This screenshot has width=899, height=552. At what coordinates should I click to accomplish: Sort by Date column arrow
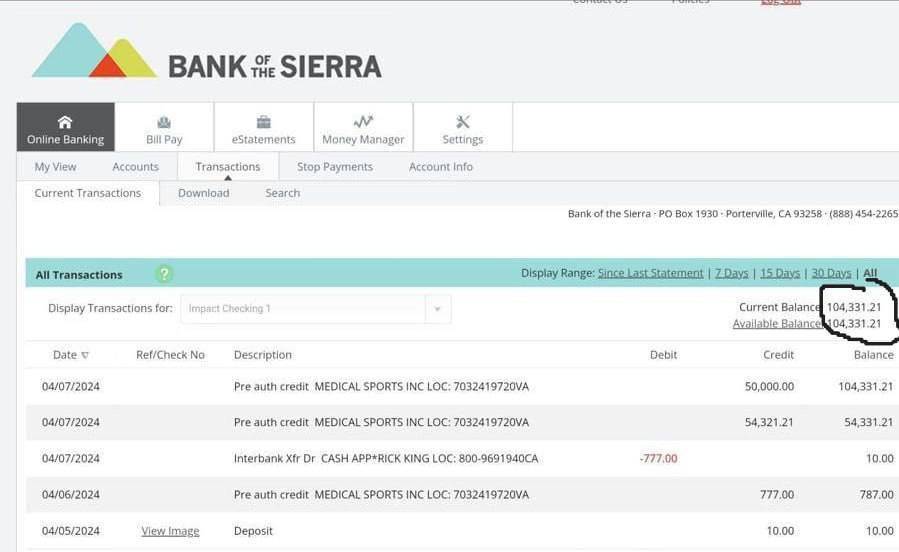pyautogui.click(x=85, y=355)
